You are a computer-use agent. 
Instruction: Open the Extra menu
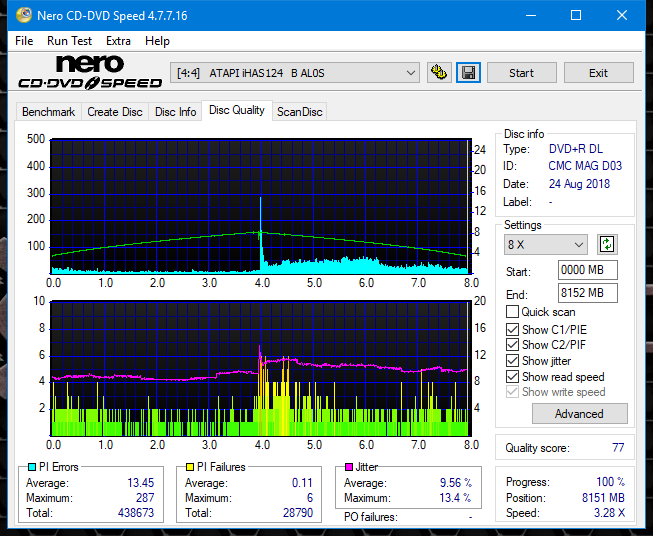coord(118,41)
